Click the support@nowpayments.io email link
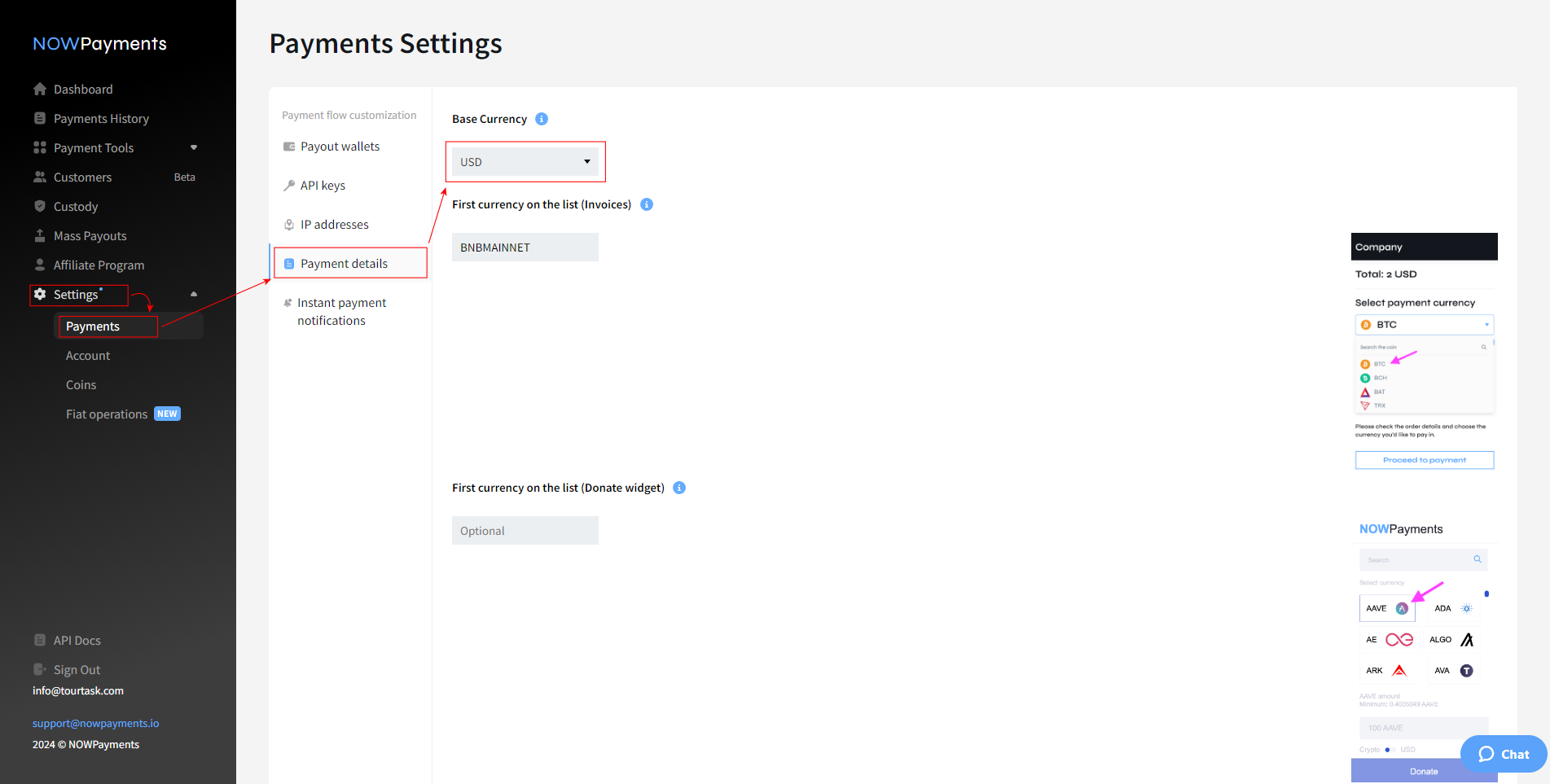This screenshot has width=1550, height=784. [x=96, y=723]
